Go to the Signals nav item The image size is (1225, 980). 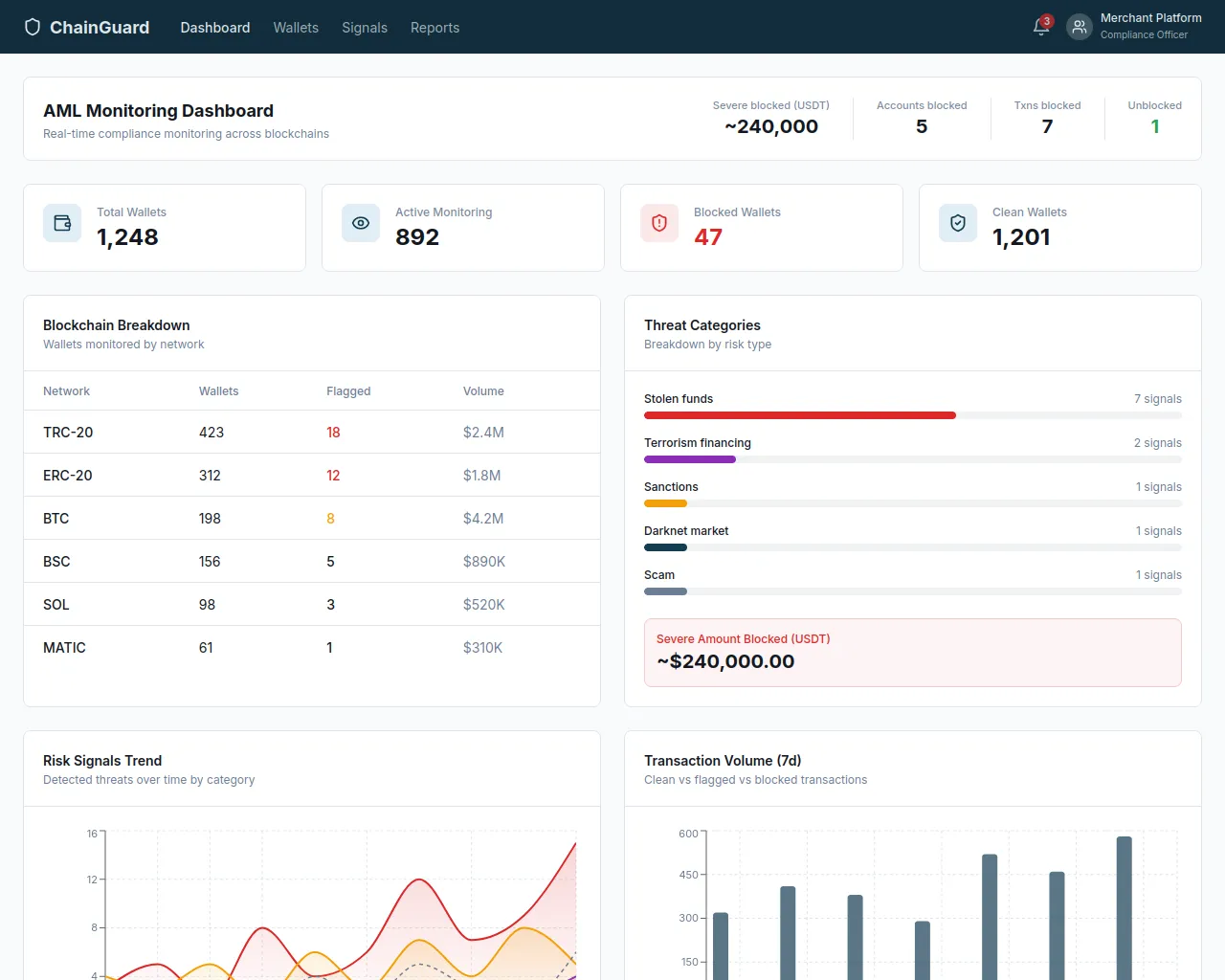(365, 28)
